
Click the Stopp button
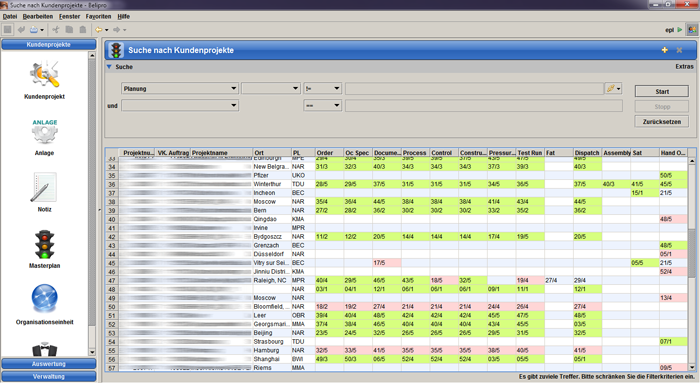662,107
